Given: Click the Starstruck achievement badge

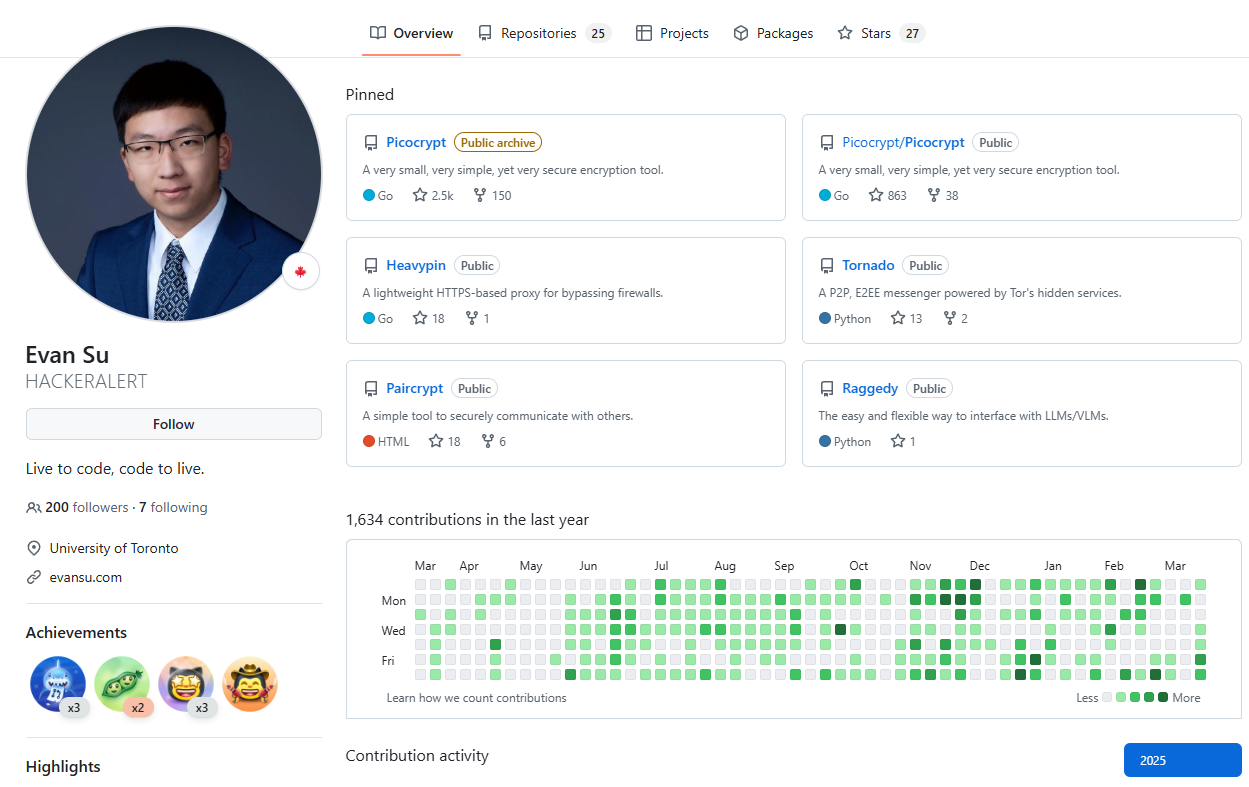Looking at the screenshot, I should pos(186,684).
